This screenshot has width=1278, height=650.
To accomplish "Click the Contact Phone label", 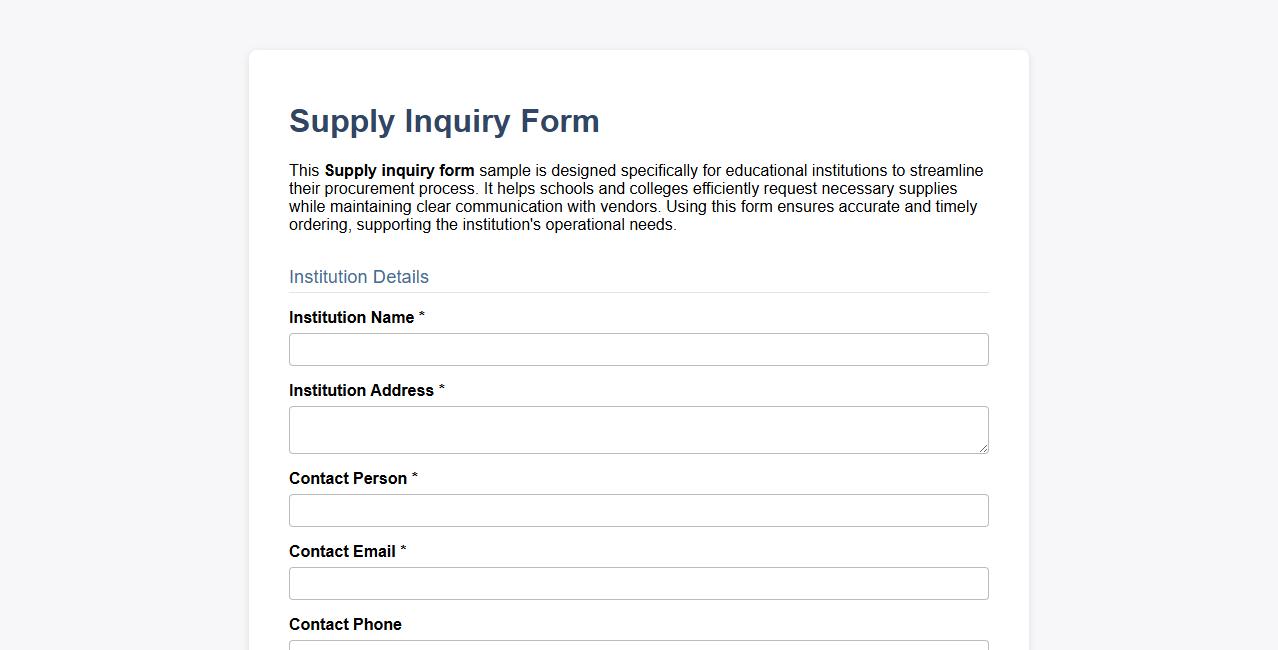I will point(345,624).
